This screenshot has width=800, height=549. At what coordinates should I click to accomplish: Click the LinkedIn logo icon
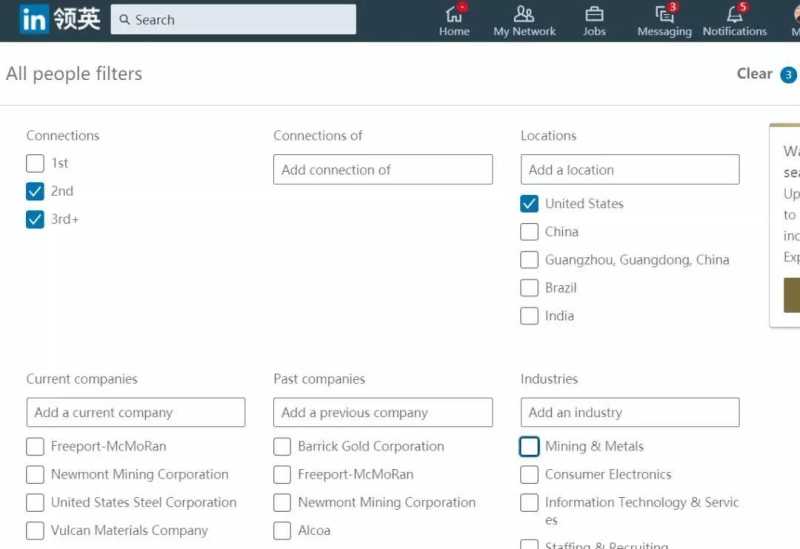[x=33, y=19]
